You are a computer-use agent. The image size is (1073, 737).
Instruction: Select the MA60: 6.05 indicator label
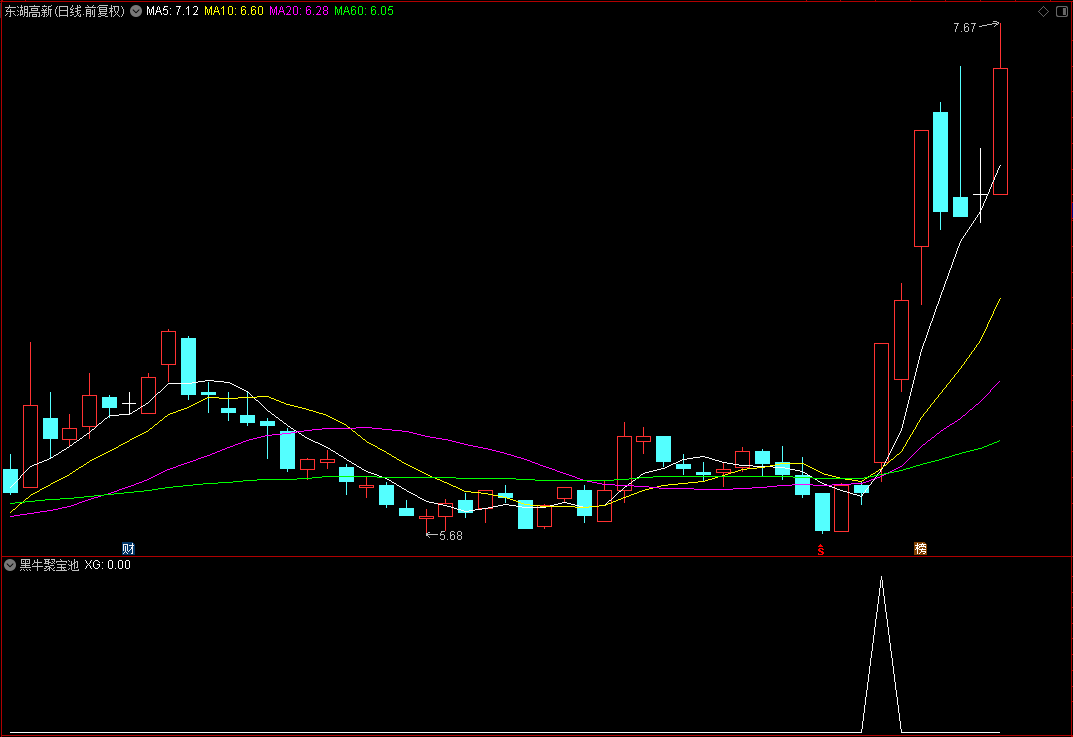click(364, 11)
